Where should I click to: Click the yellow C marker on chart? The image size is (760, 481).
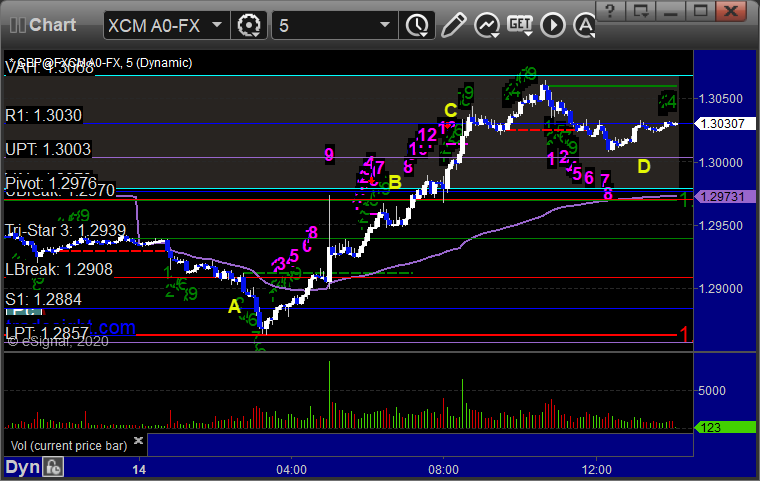pyautogui.click(x=451, y=111)
